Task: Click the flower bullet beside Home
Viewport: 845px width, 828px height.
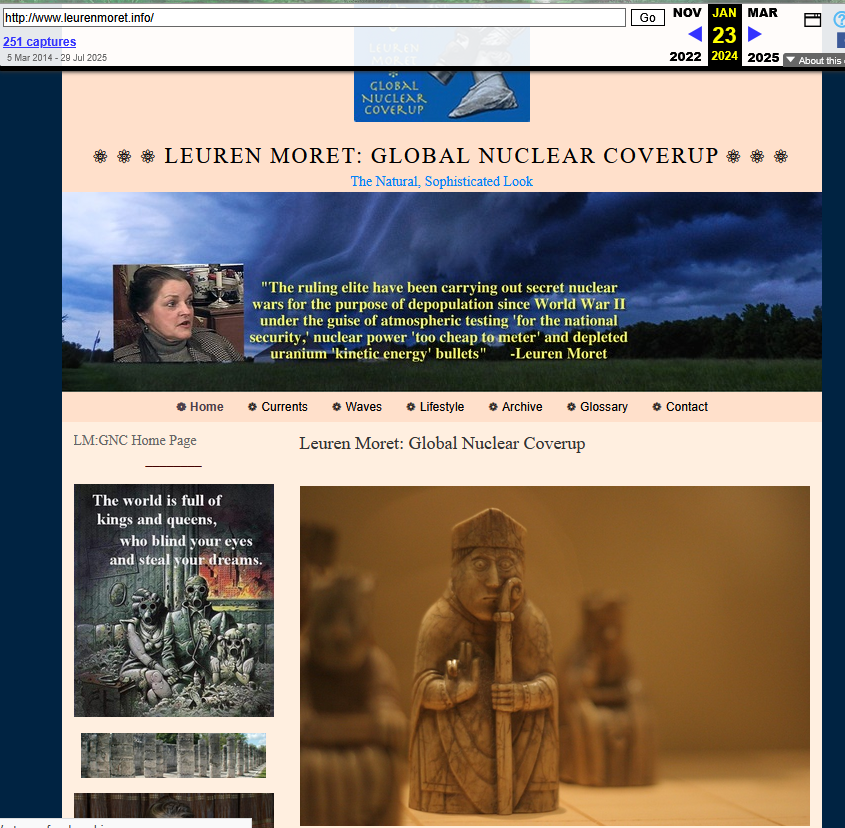Action: (x=181, y=407)
